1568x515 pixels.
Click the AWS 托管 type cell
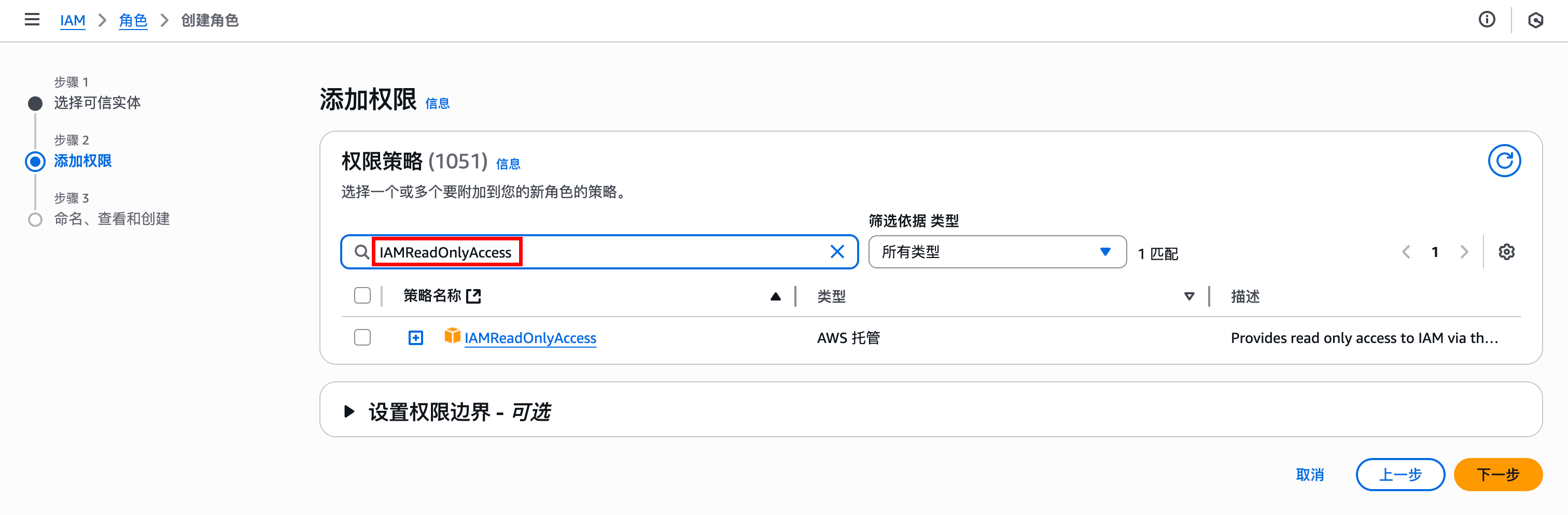click(x=848, y=337)
